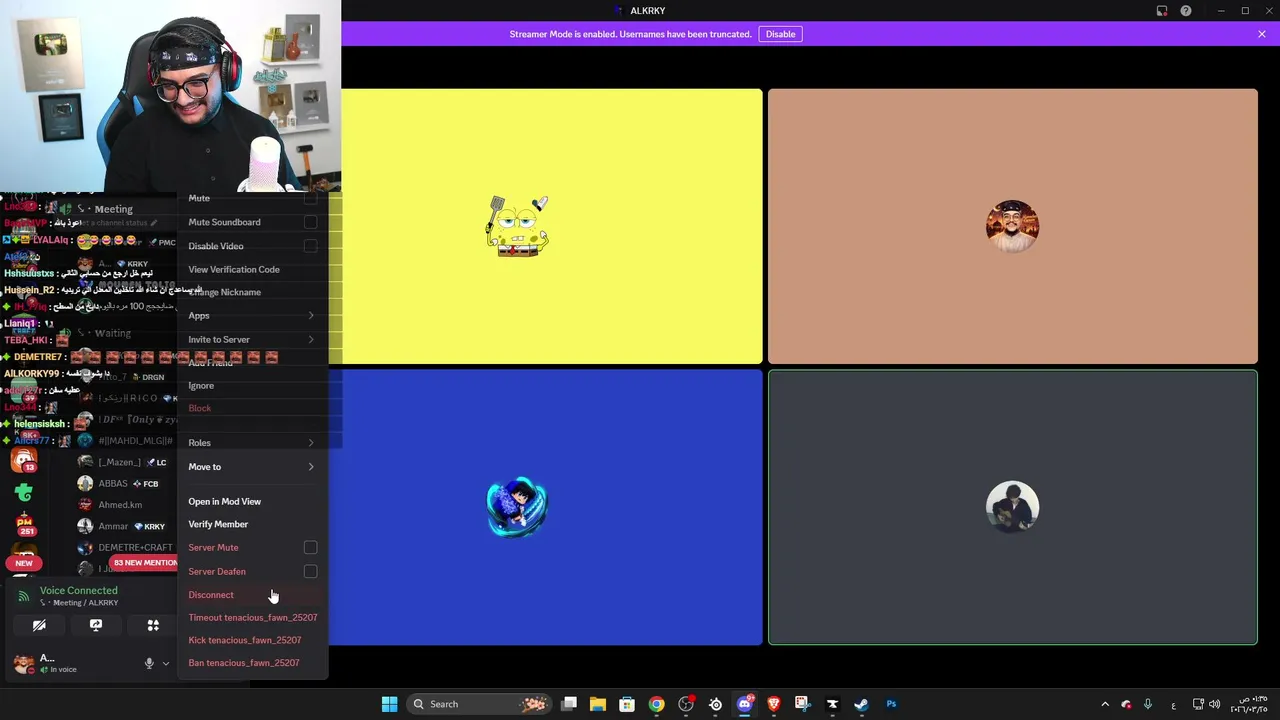Select voice member Ammar

[120, 526]
